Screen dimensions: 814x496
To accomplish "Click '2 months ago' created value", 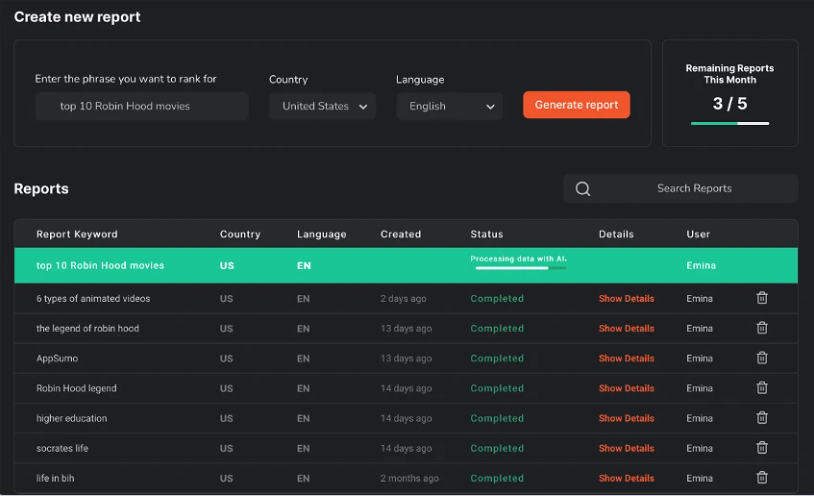I will click(410, 478).
